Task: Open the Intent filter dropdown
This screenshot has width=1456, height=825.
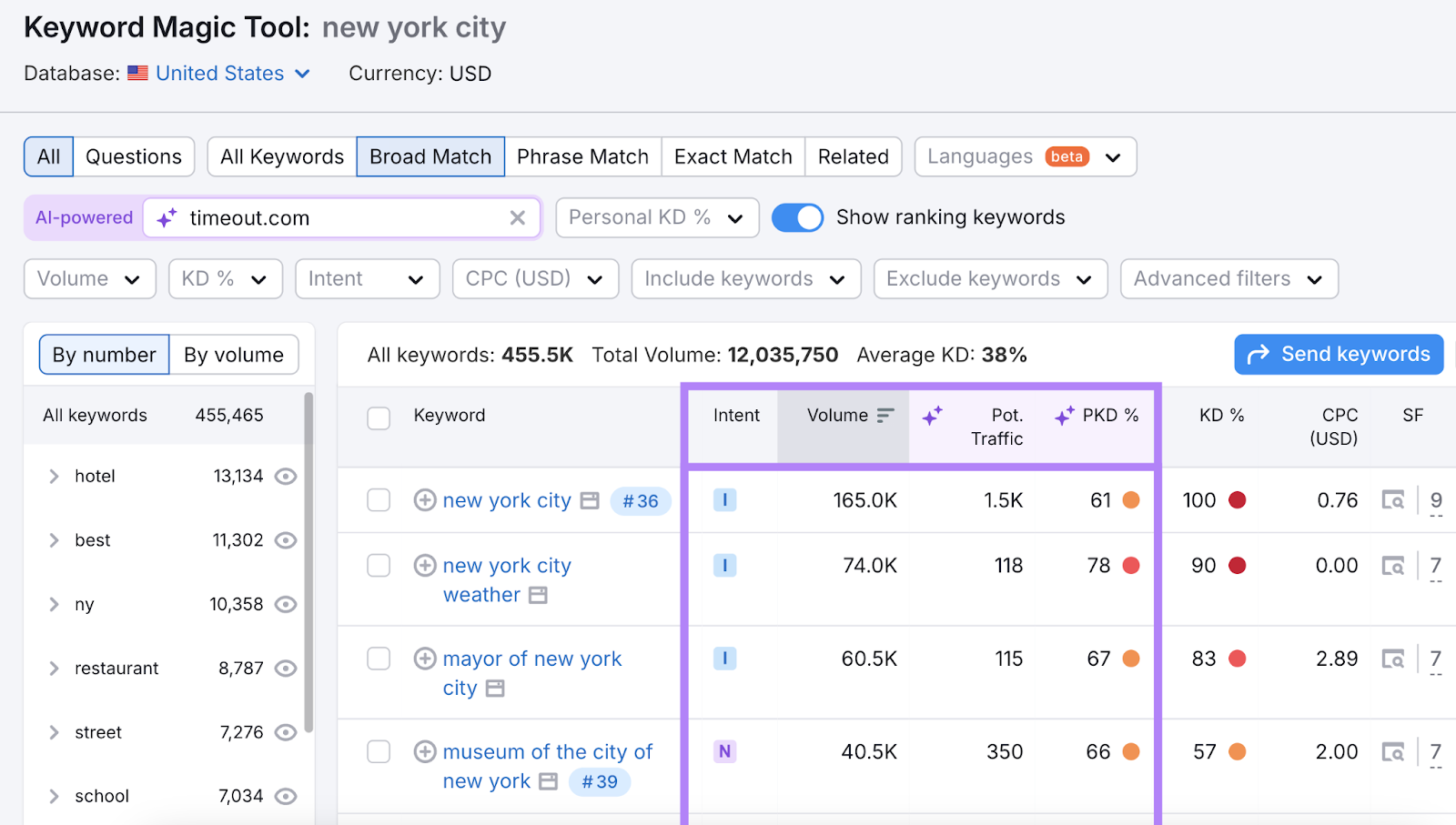Action: tap(368, 279)
